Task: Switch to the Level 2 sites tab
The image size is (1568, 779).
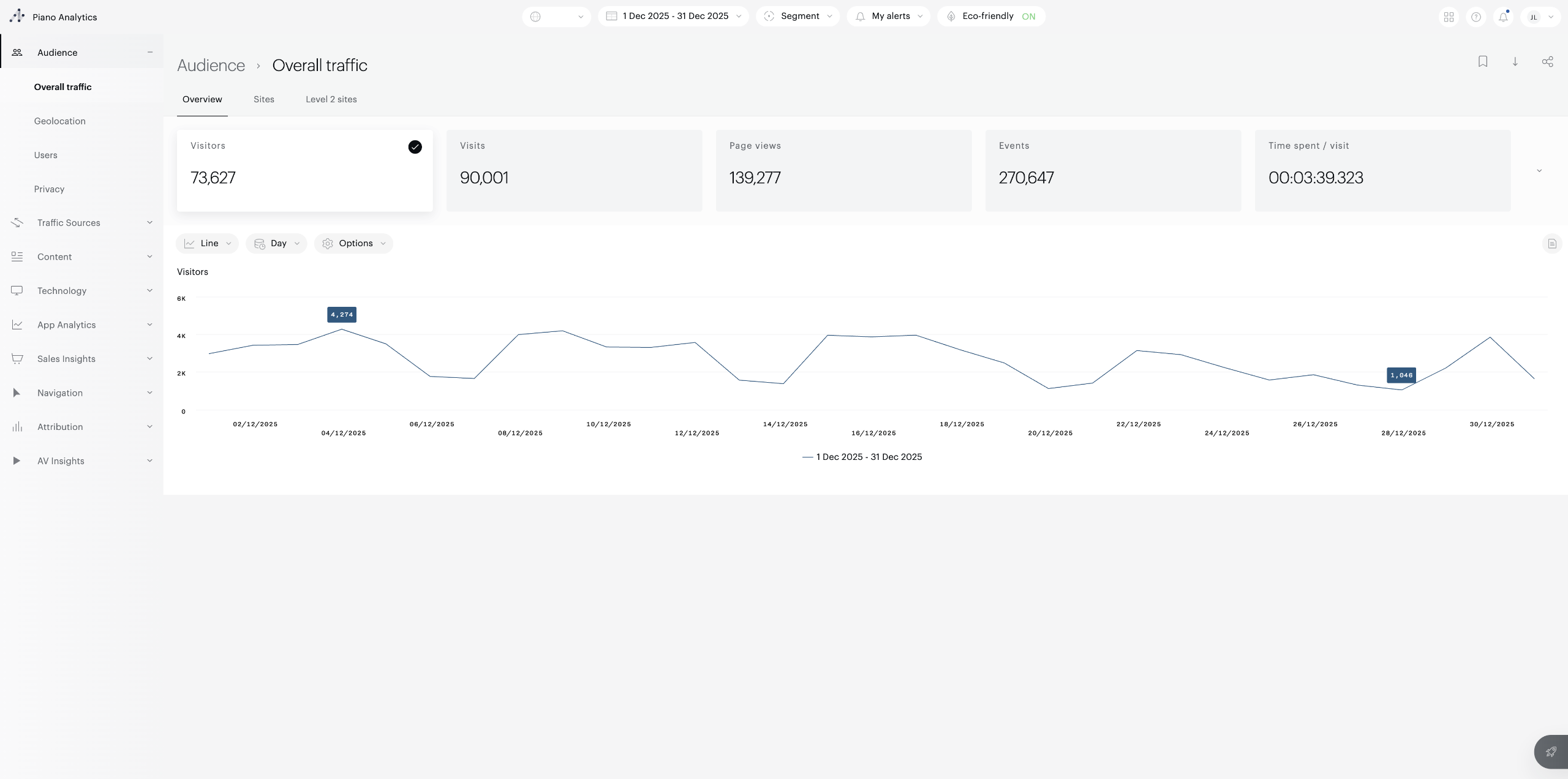Action: pos(331,99)
